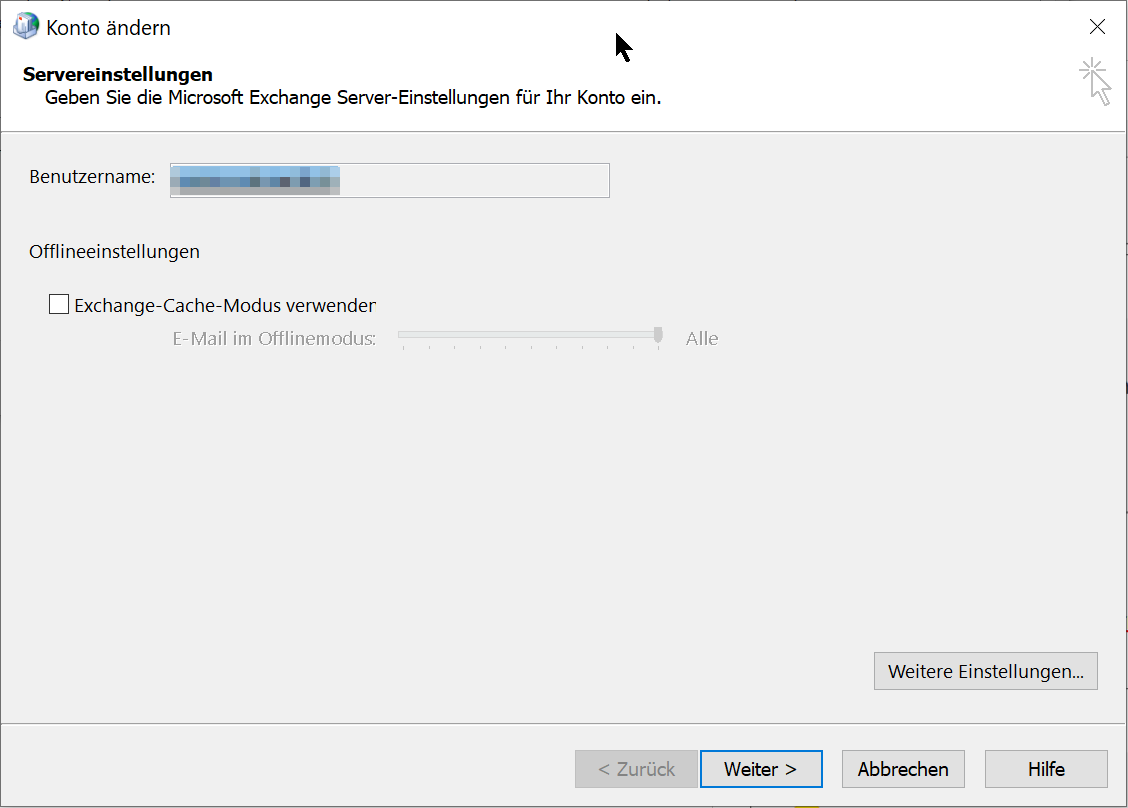1128x808 pixels.
Task: Click the Offlineeinstellungen section label
Action: [114, 252]
